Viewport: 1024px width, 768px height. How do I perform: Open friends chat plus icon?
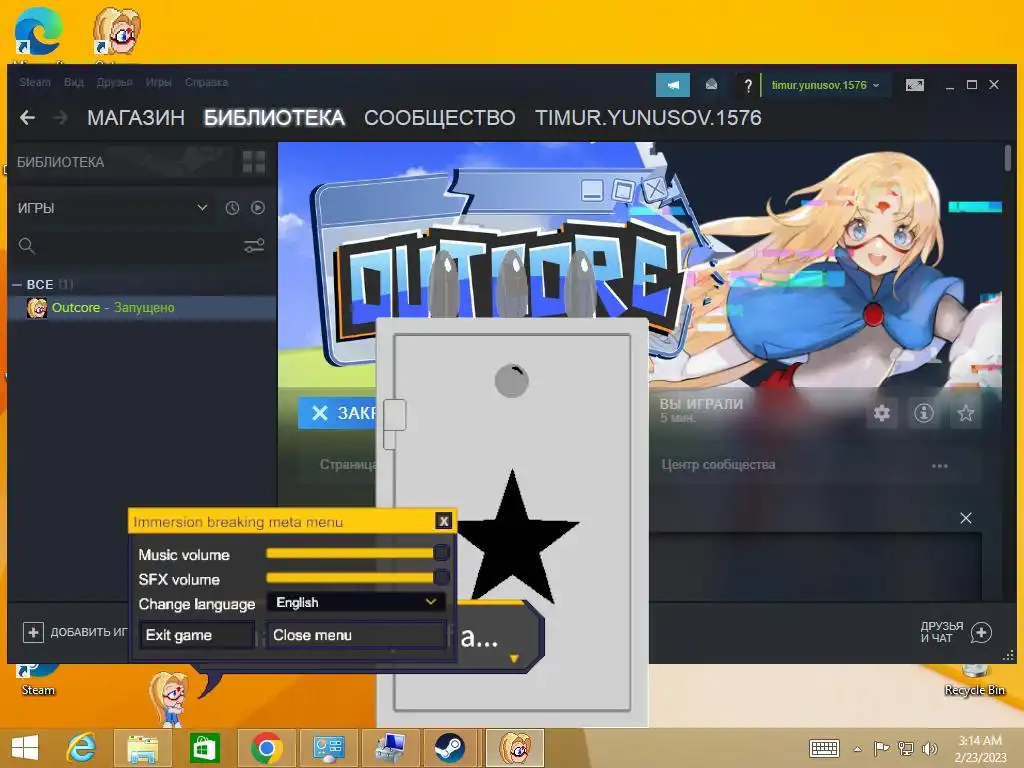point(981,632)
